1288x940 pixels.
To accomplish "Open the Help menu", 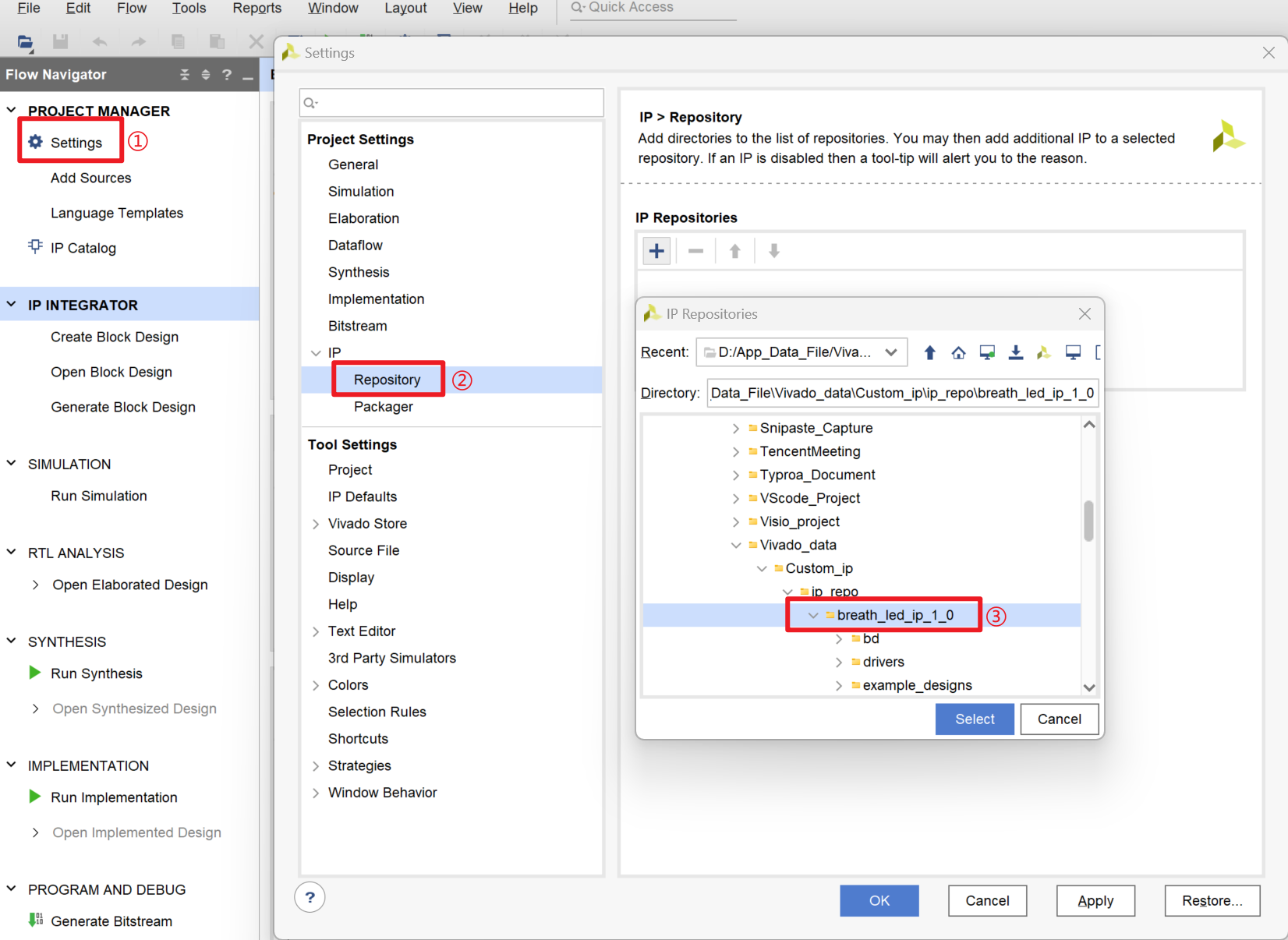I will pyautogui.click(x=523, y=8).
